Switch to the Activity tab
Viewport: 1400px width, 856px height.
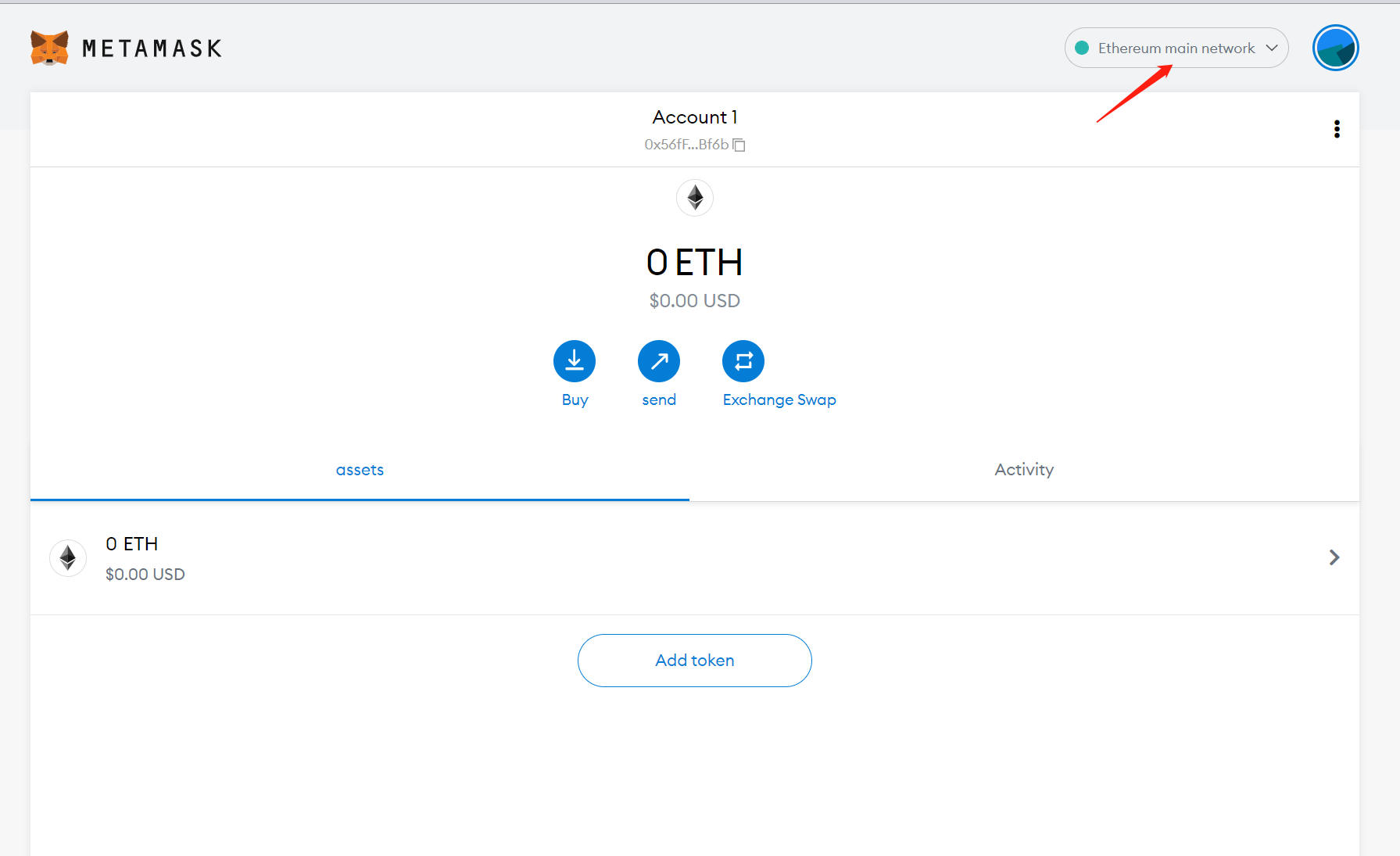coord(1024,470)
